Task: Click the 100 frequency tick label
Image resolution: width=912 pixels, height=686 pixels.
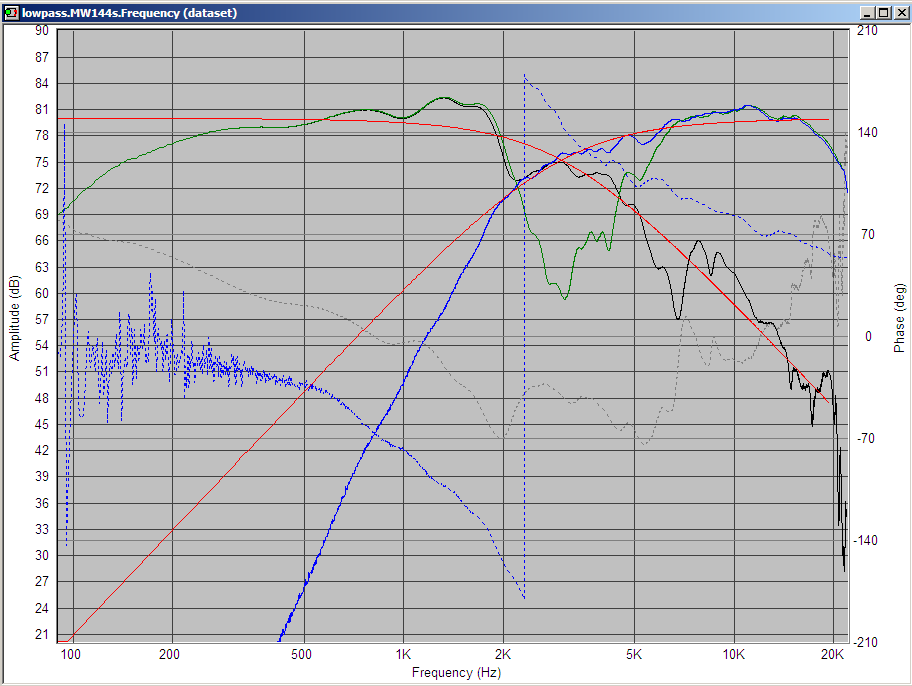Action: pyautogui.click(x=70, y=655)
